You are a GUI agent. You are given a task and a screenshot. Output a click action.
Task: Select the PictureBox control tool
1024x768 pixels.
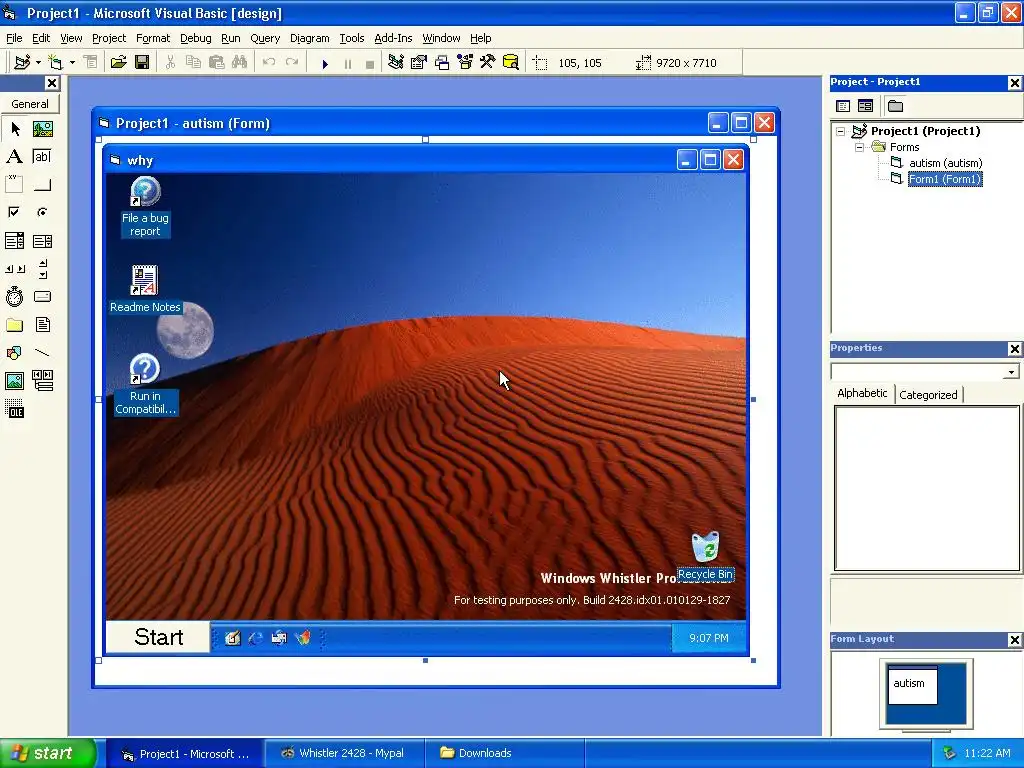coord(42,129)
